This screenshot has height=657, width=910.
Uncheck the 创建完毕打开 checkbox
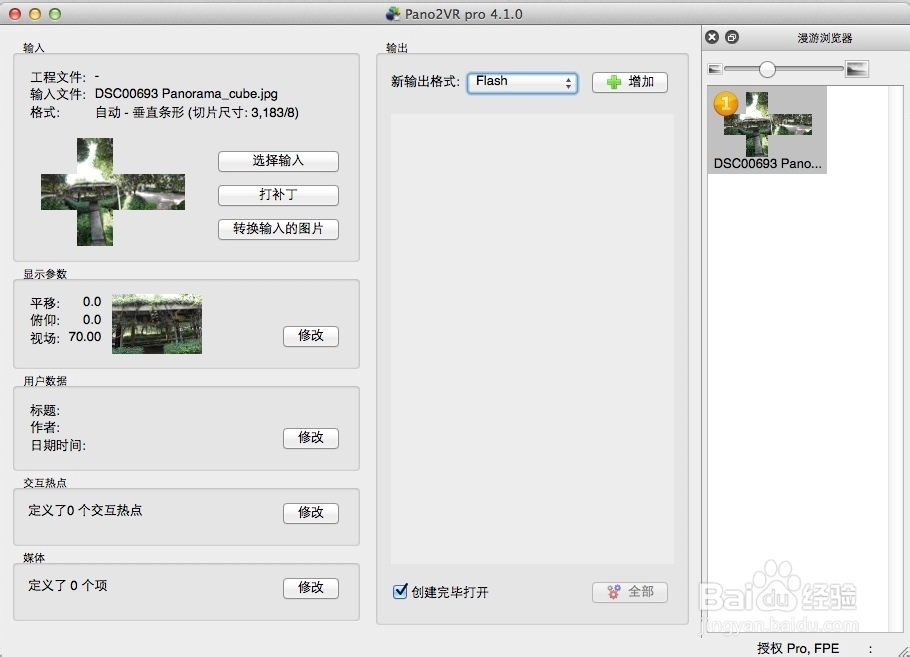(x=400, y=592)
